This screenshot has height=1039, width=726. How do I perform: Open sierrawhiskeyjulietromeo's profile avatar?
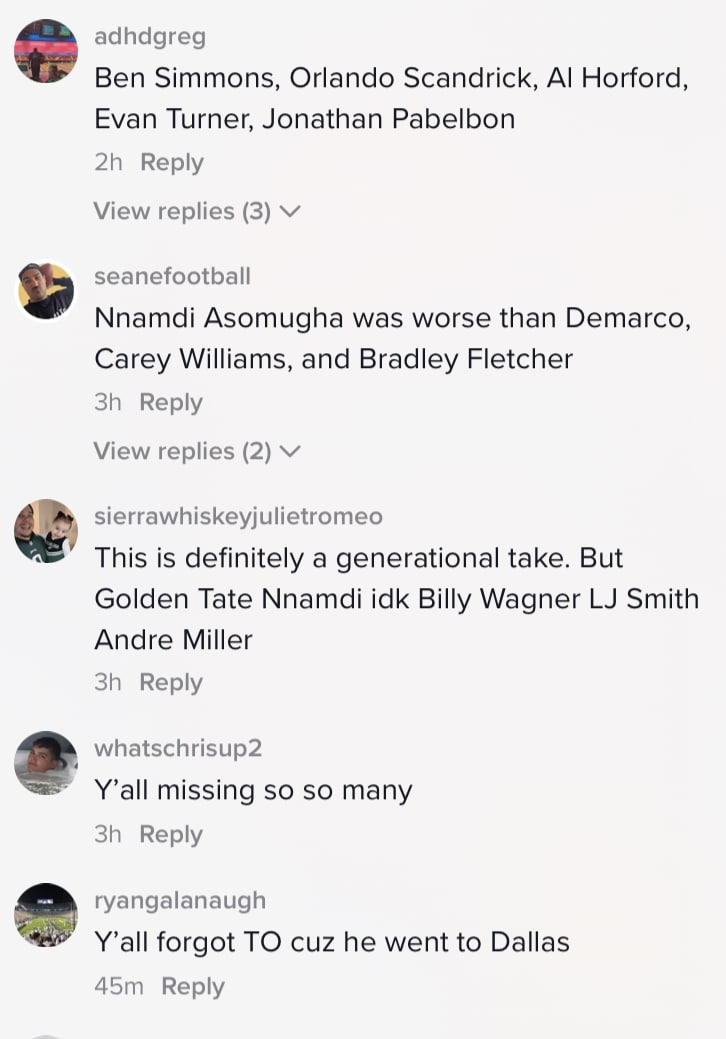point(46,531)
